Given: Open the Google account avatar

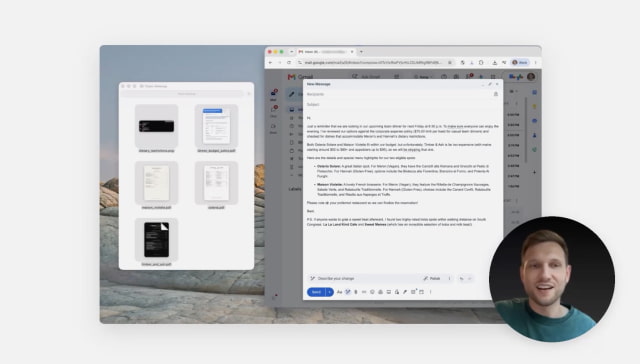Looking at the screenshot, I should click(531, 77).
